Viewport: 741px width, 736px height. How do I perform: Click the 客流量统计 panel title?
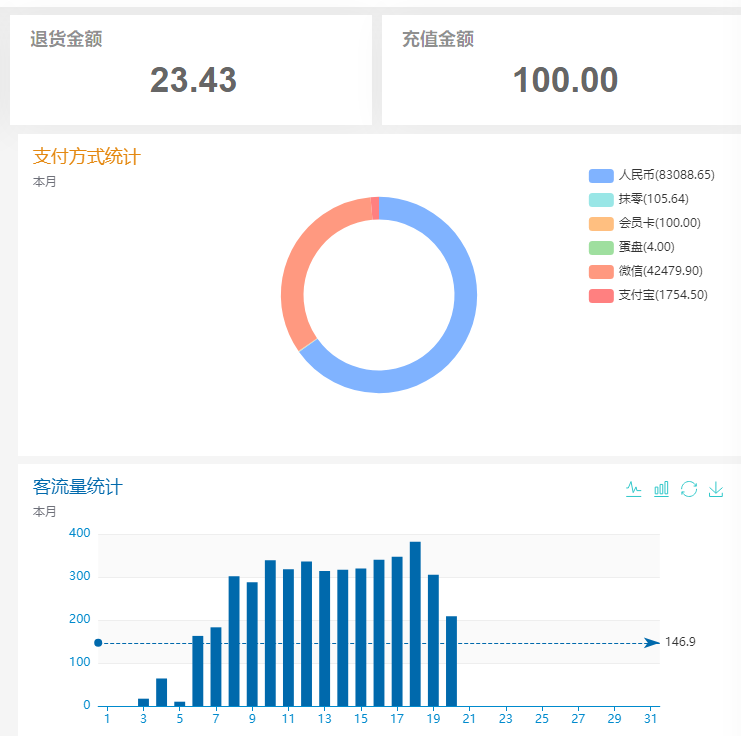[x=78, y=487]
